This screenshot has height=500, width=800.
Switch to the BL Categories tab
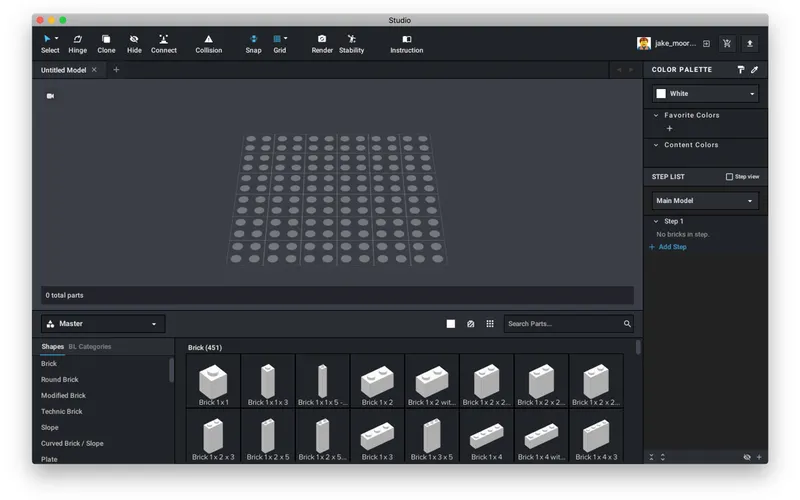[90, 347]
